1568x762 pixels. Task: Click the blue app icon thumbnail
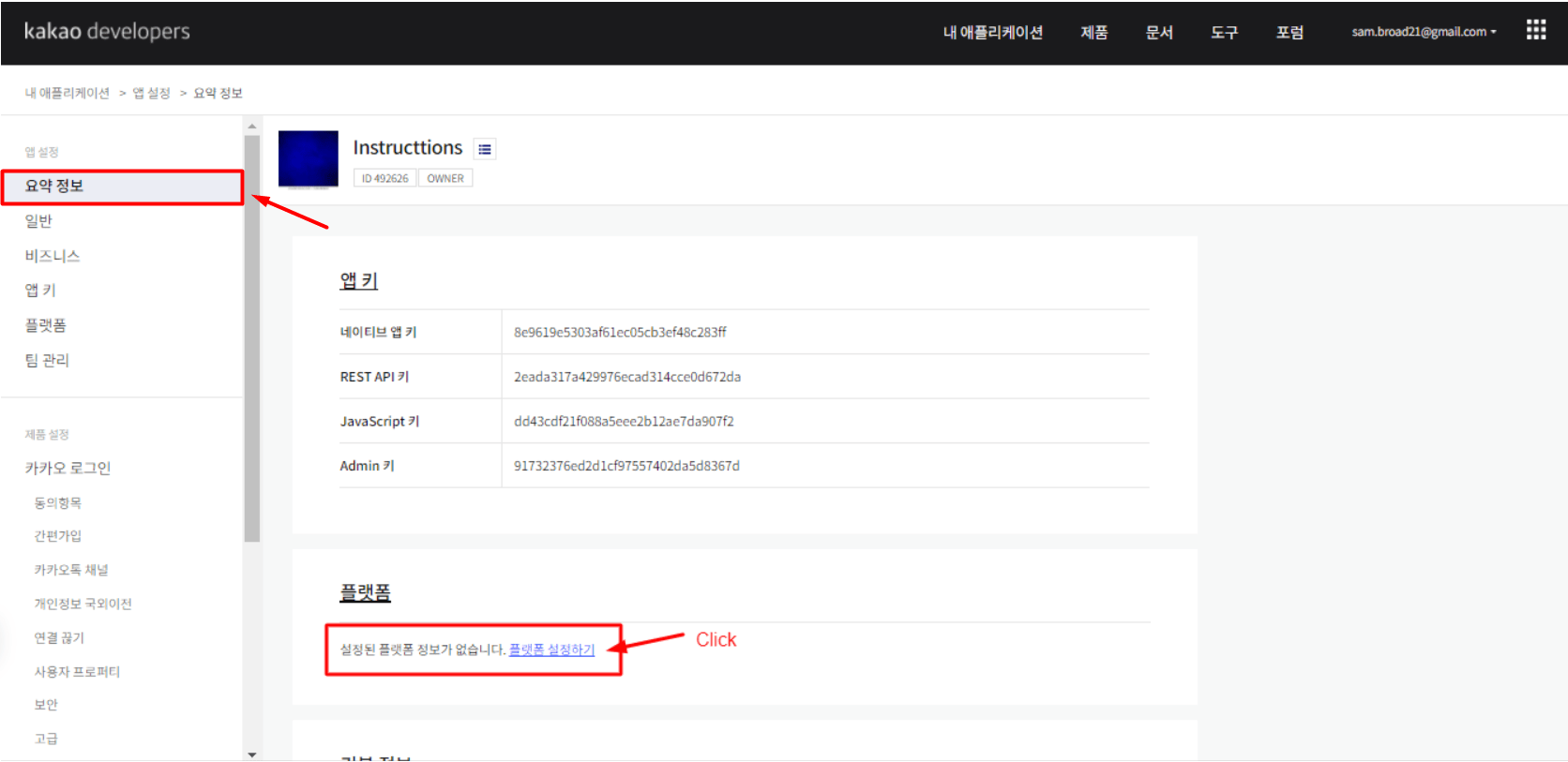click(x=309, y=159)
